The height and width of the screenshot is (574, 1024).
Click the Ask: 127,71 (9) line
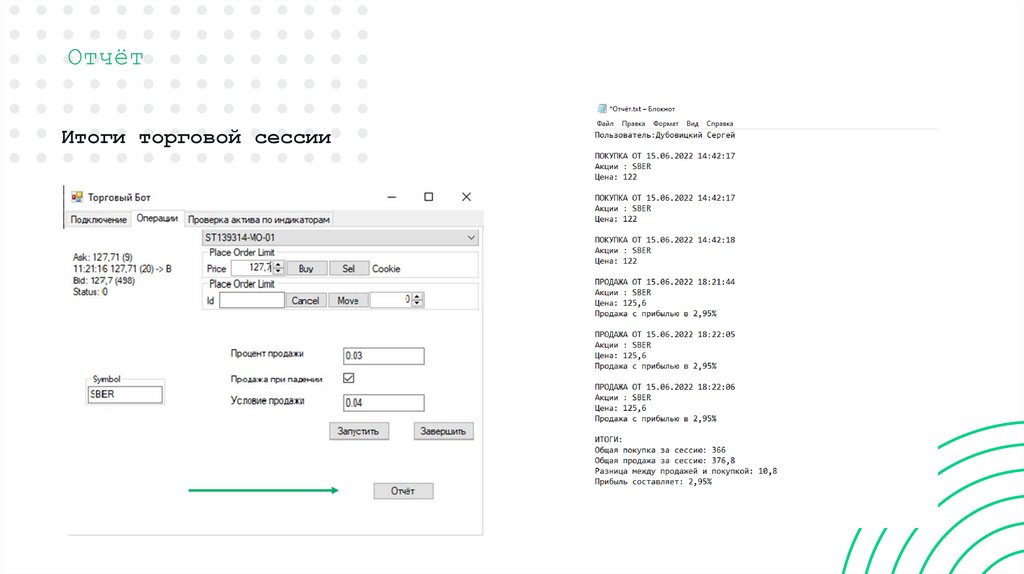pos(103,257)
